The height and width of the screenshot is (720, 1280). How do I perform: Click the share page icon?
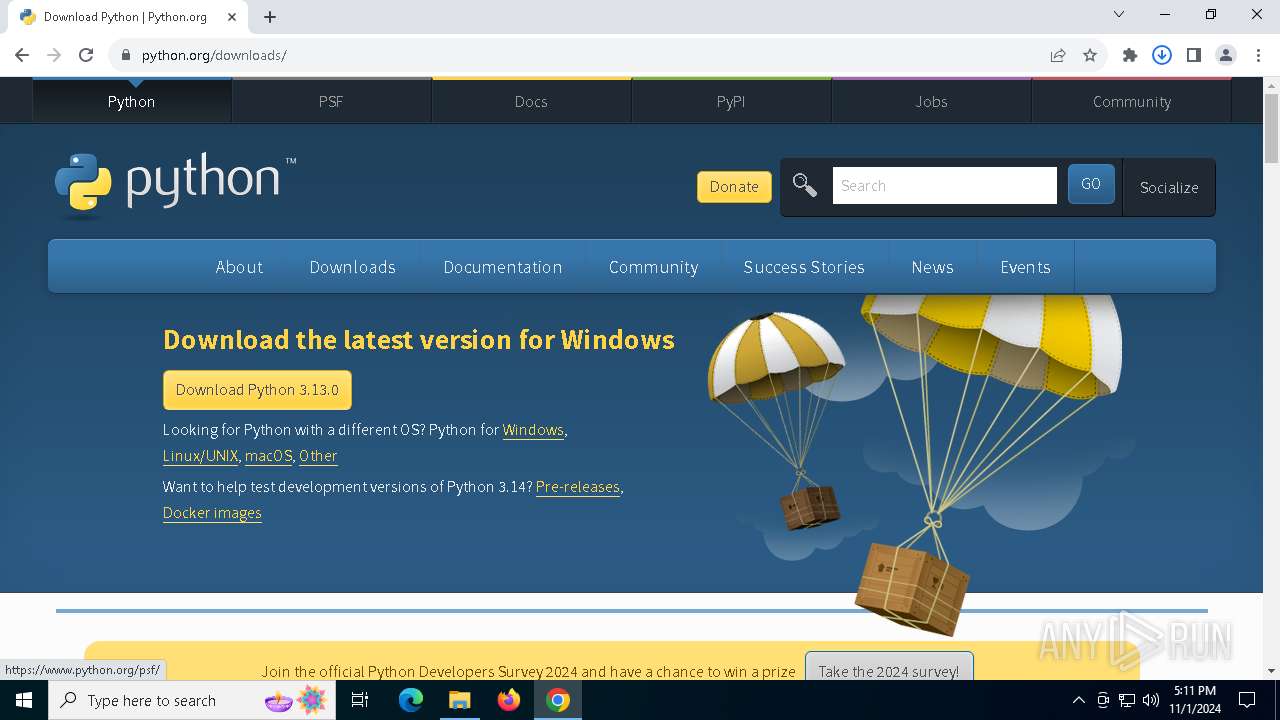pyautogui.click(x=1058, y=55)
